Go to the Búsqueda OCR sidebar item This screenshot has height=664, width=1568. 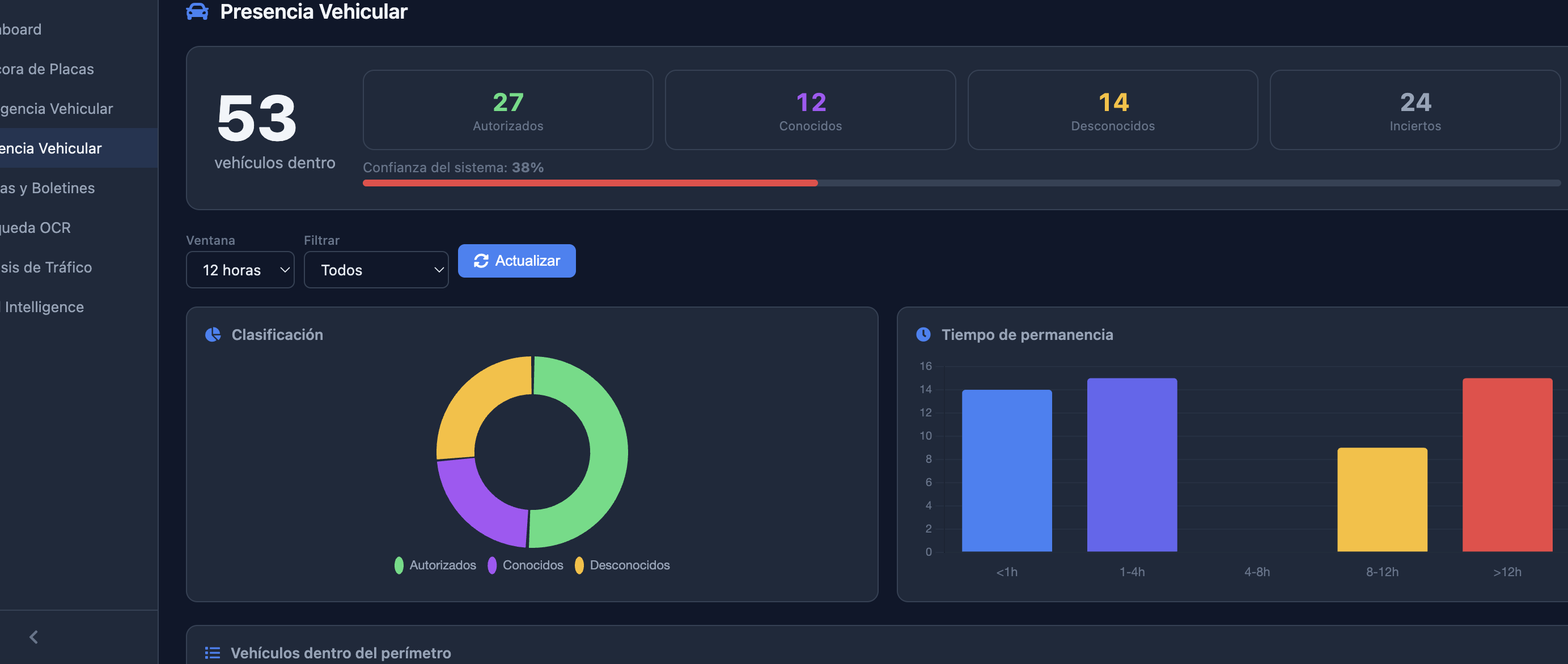[36, 228]
